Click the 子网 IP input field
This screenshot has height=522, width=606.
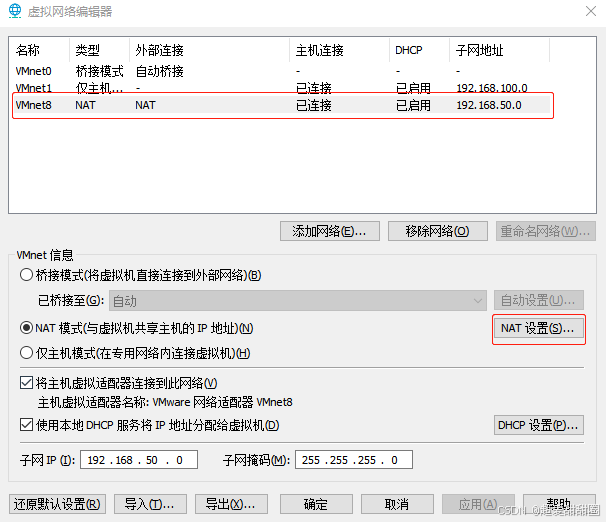point(139,460)
